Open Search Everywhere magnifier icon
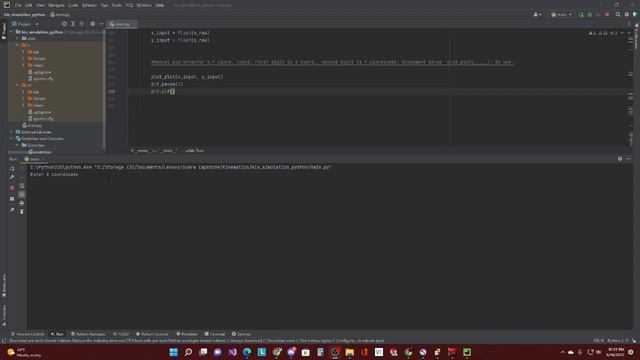 618,15
